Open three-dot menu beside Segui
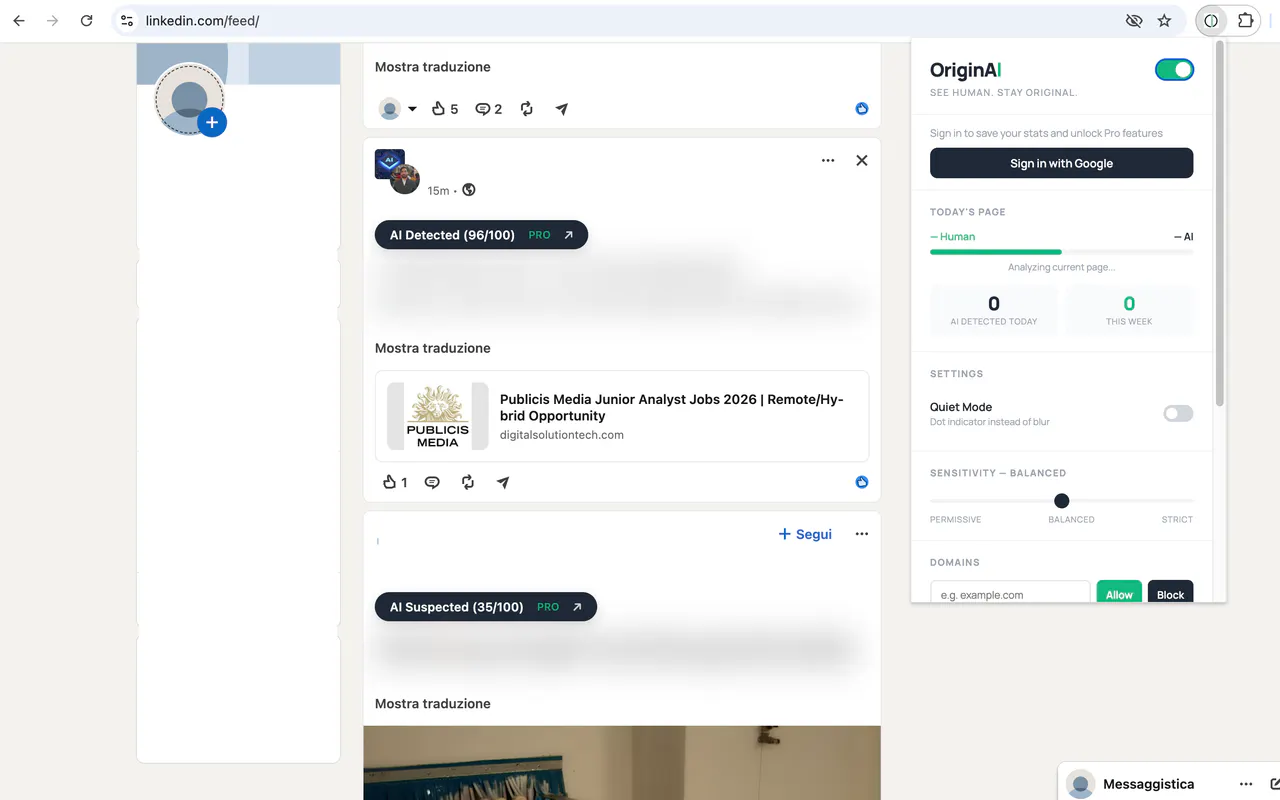 (x=862, y=534)
